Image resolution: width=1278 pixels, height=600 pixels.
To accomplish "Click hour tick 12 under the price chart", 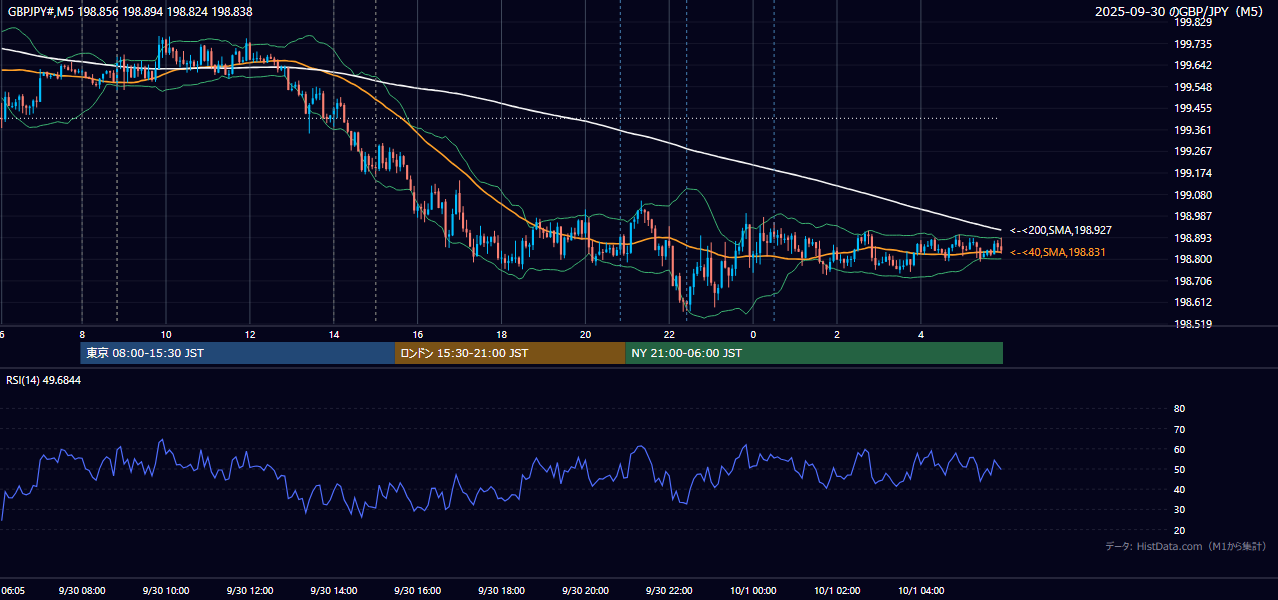I will point(250,335).
